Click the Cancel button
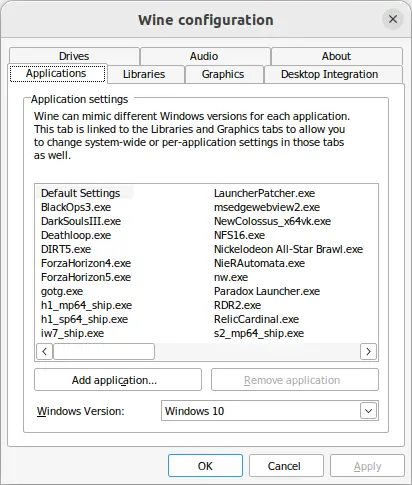Image resolution: width=412 pixels, height=485 pixels. click(x=284, y=466)
